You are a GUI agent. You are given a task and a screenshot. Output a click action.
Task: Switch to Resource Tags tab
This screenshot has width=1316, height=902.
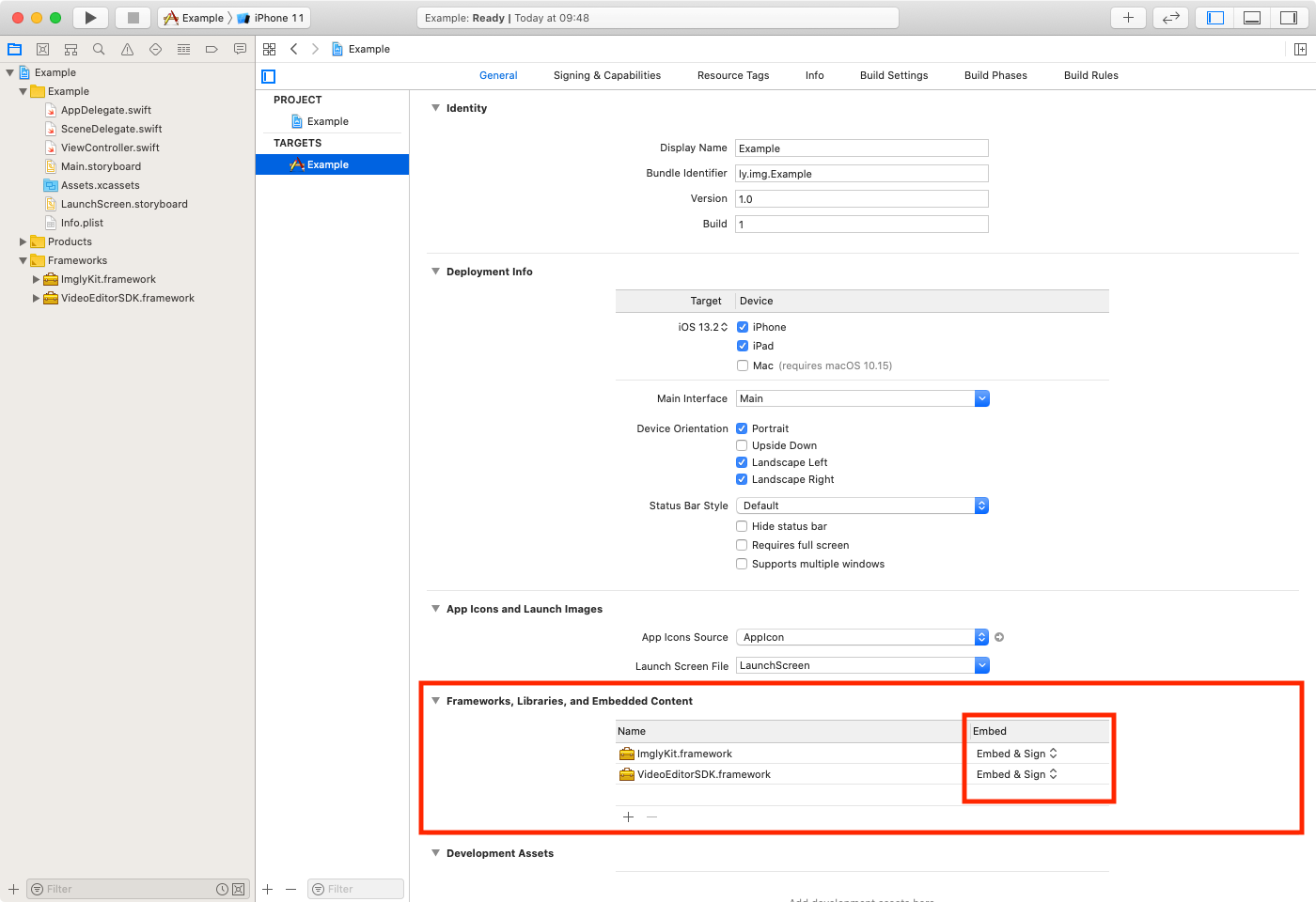point(733,75)
